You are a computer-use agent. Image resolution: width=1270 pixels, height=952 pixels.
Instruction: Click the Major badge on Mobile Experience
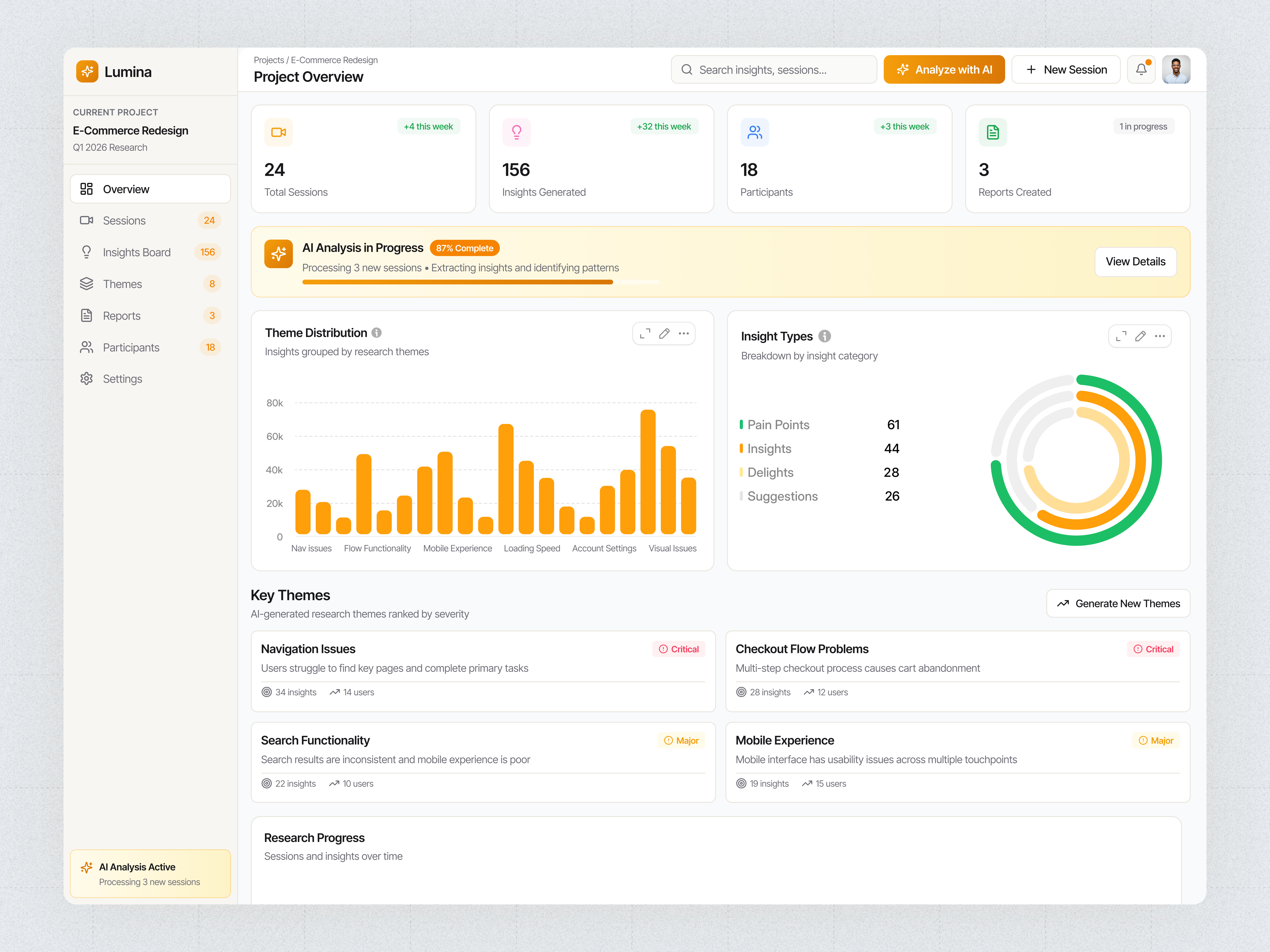[1156, 740]
